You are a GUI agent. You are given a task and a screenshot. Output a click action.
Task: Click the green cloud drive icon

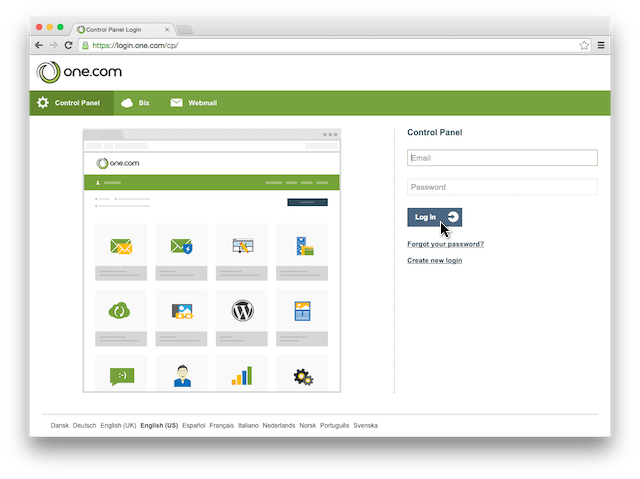(119, 310)
